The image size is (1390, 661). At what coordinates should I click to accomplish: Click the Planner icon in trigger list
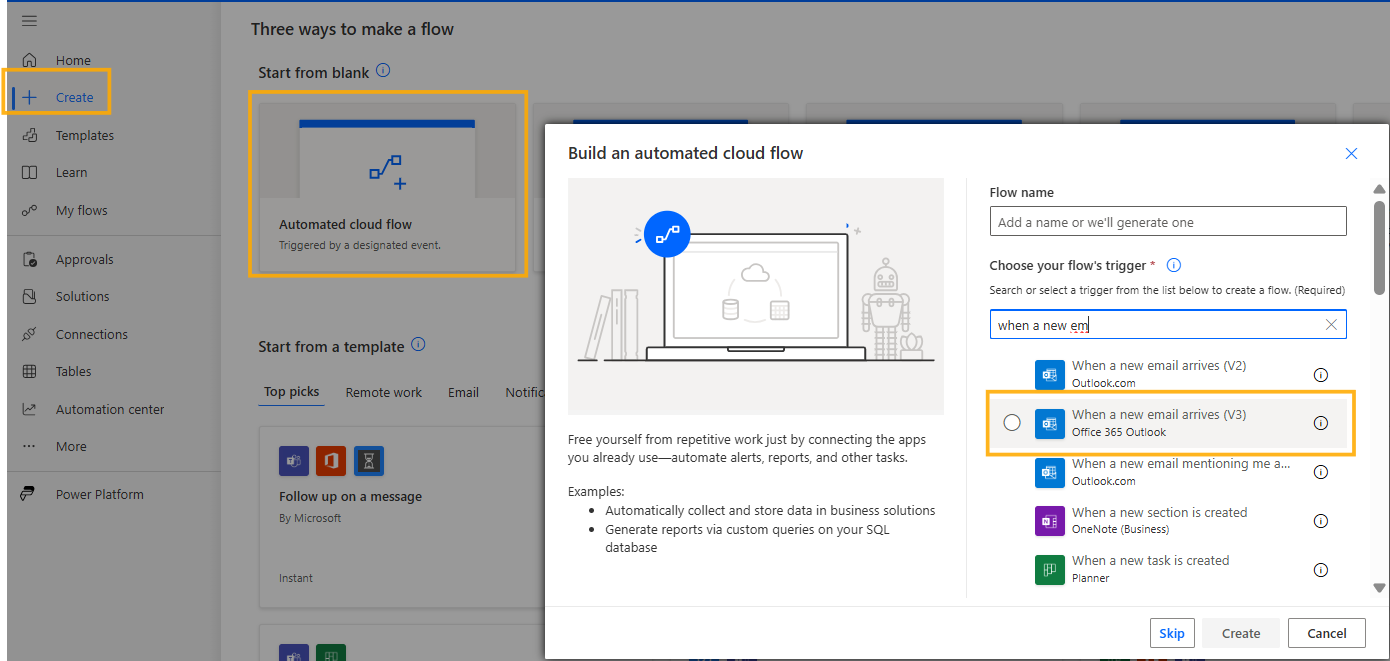[x=1050, y=570]
